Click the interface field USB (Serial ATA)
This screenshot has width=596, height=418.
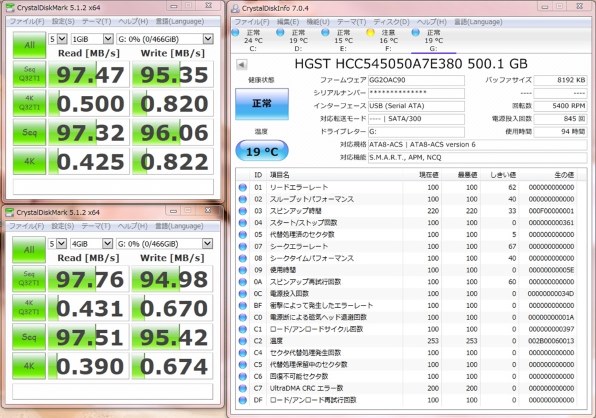(x=416, y=106)
